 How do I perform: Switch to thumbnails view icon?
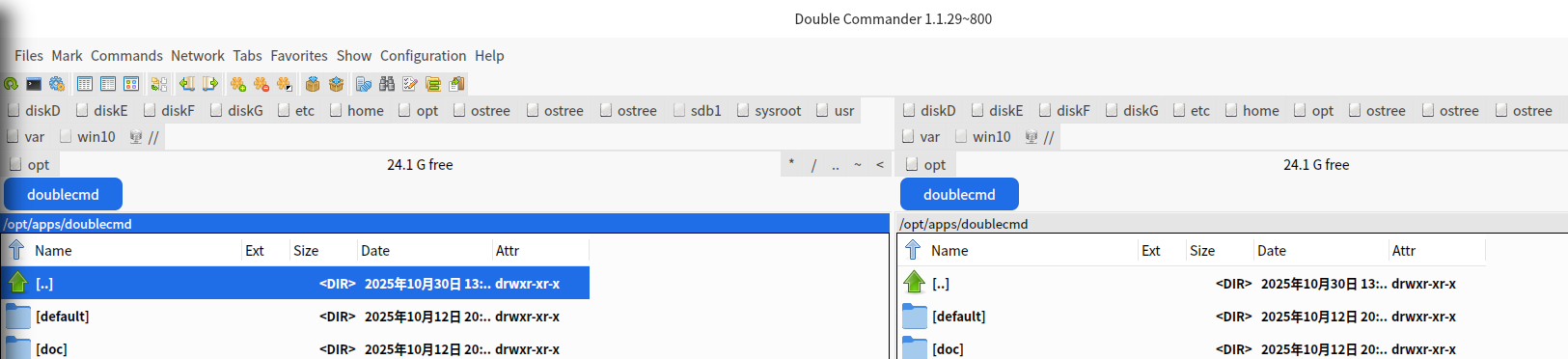coord(131,84)
